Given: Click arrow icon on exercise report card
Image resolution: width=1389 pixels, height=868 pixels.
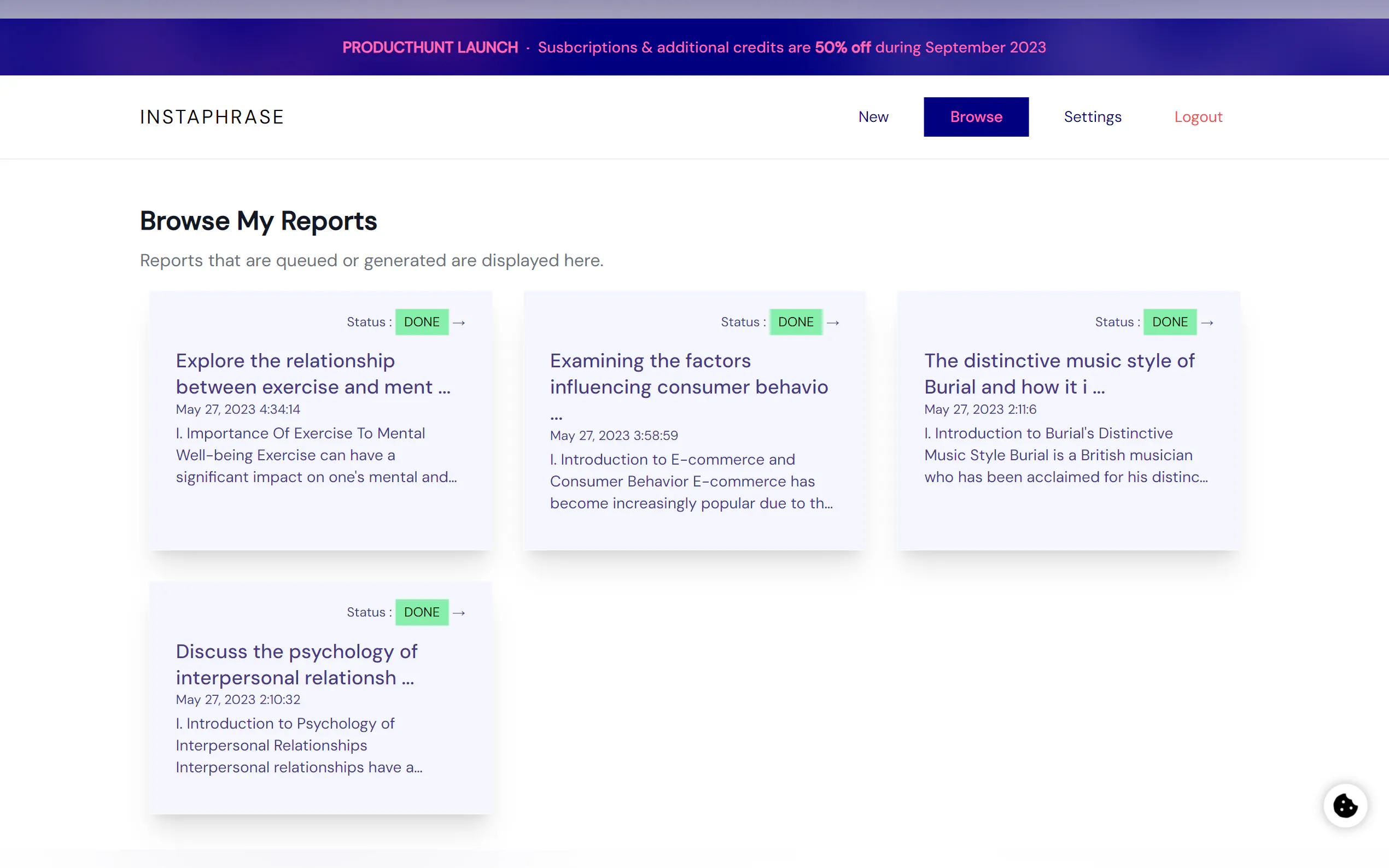Looking at the screenshot, I should (x=459, y=322).
